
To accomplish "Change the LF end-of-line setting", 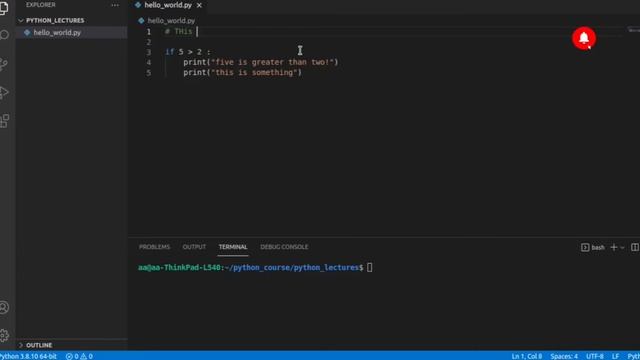I will pos(616,356).
